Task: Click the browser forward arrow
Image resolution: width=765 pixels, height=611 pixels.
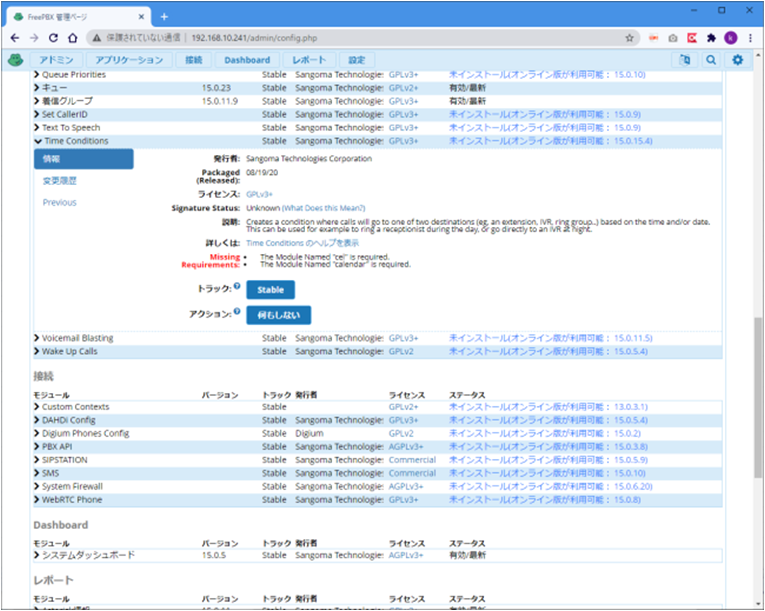Action: [34, 38]
